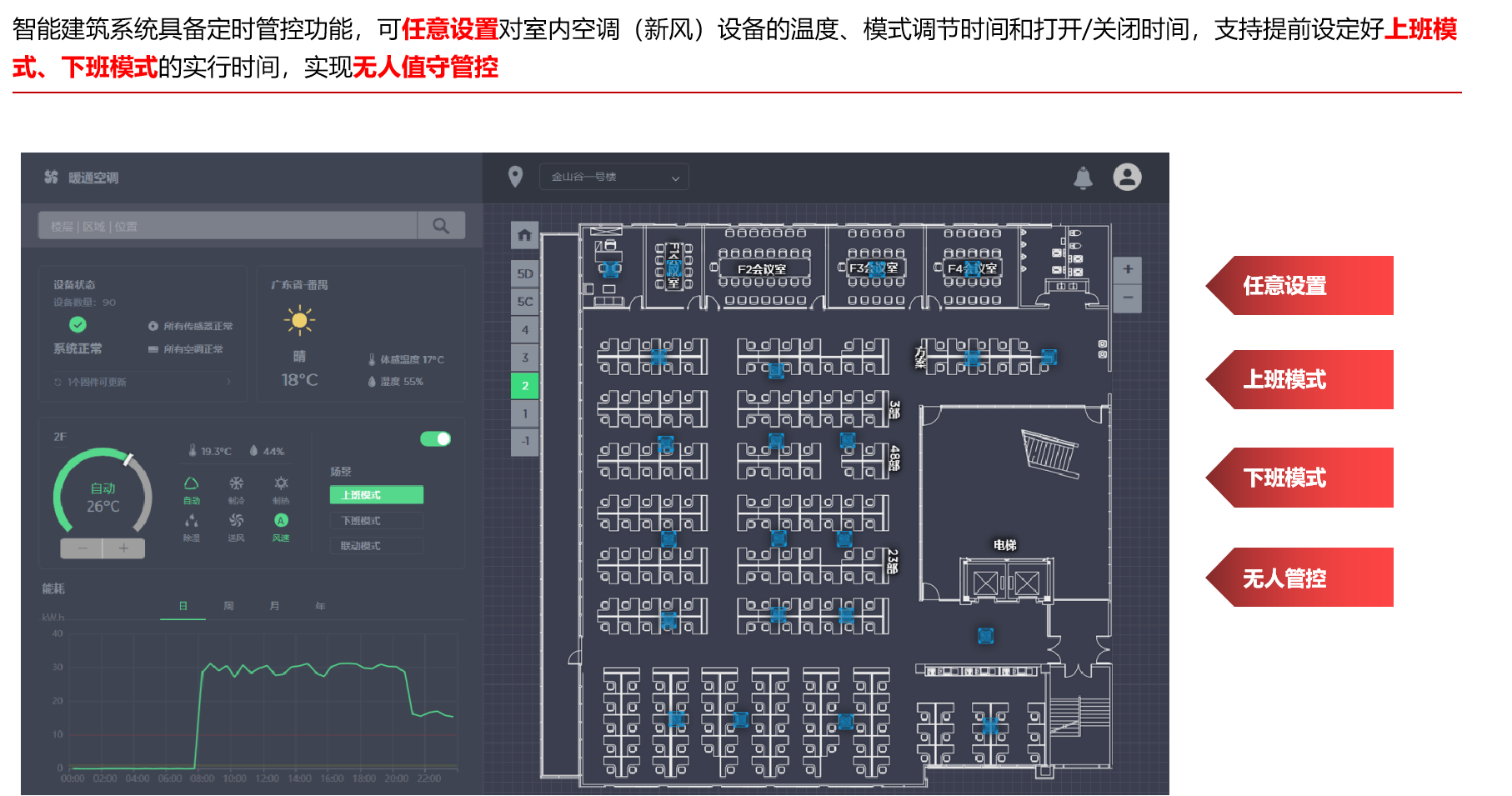Click the notification bell icon

[x=1083, y=178]
